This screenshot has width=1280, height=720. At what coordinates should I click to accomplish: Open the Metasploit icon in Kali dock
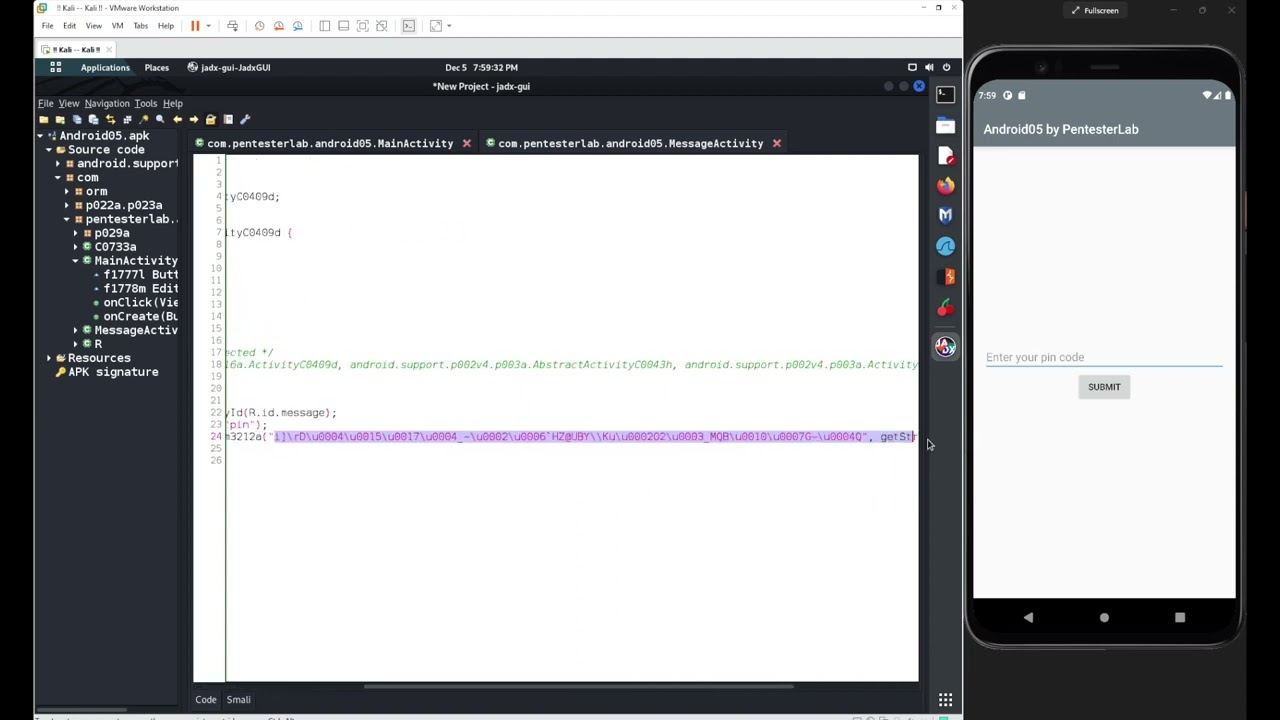(945, 215)
